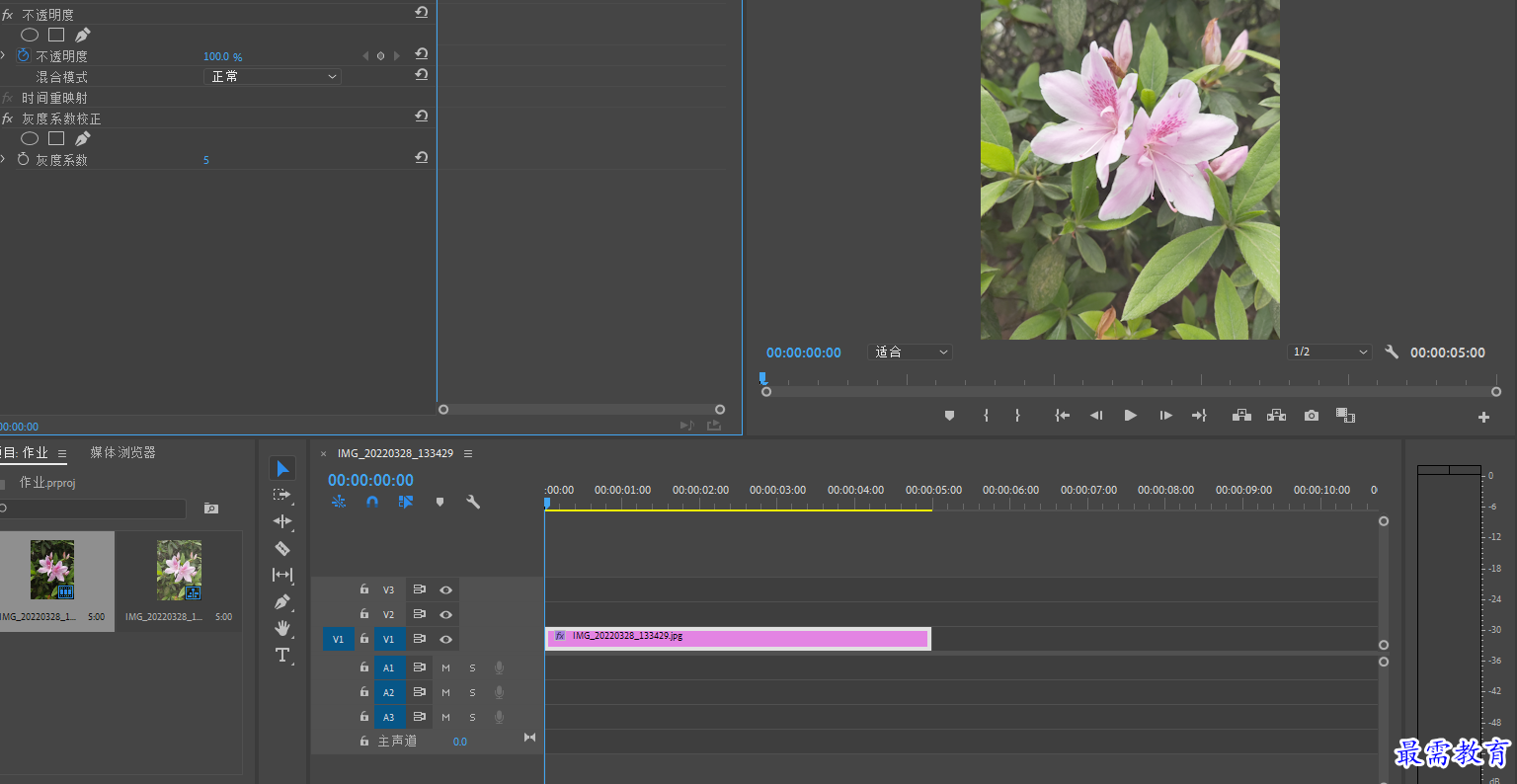Go to Out point
1517x784 pixels.
click(x=1199, y=416)
